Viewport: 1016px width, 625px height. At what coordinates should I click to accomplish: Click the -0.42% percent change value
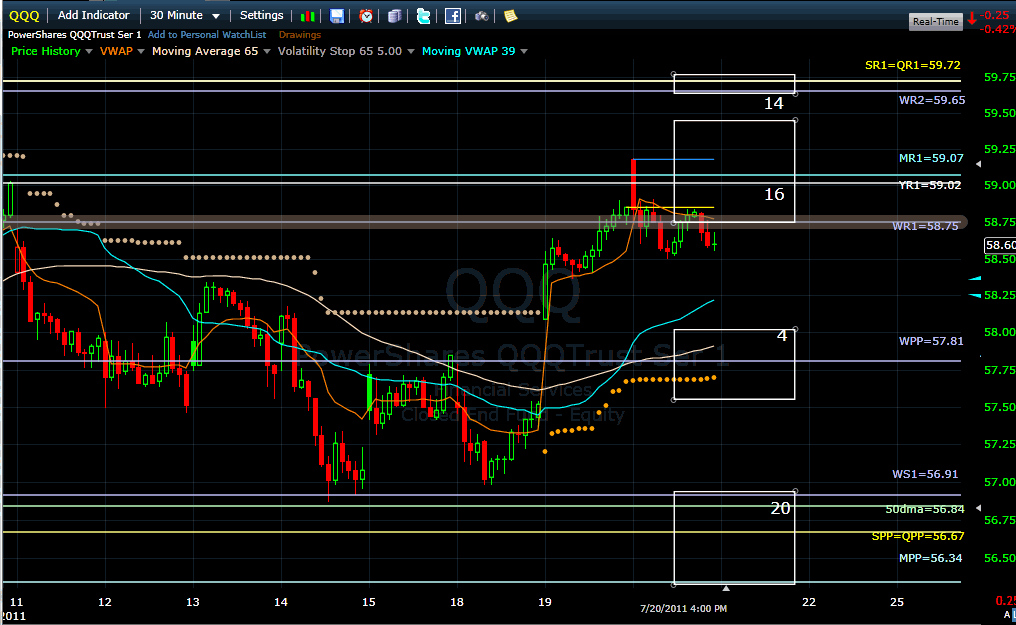click(997, 29)
